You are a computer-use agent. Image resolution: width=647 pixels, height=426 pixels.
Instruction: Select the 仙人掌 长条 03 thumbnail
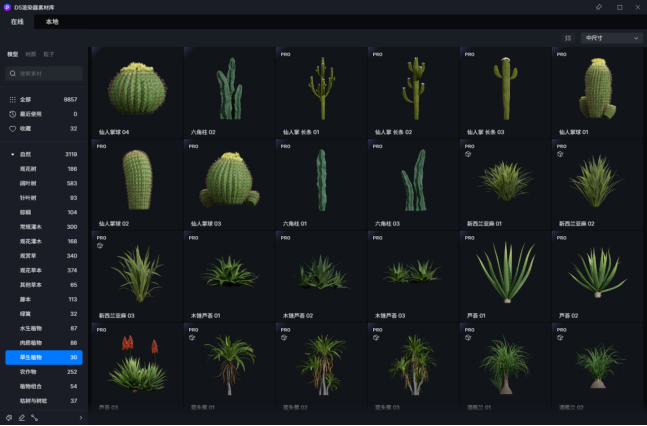505,92
